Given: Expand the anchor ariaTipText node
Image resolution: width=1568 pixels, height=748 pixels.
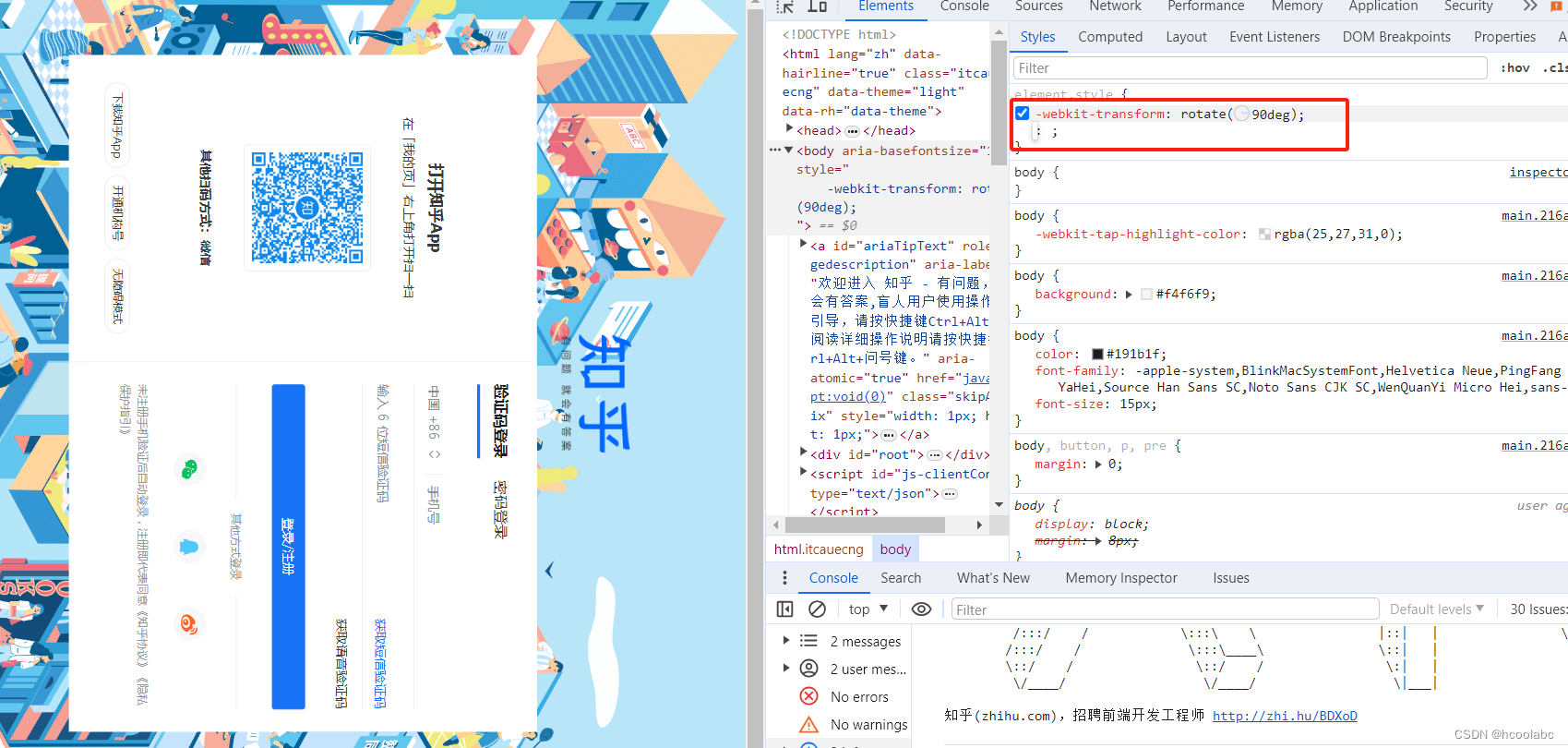Looking at the screenshot, I should pyautogui.click(x=804, y=245).
